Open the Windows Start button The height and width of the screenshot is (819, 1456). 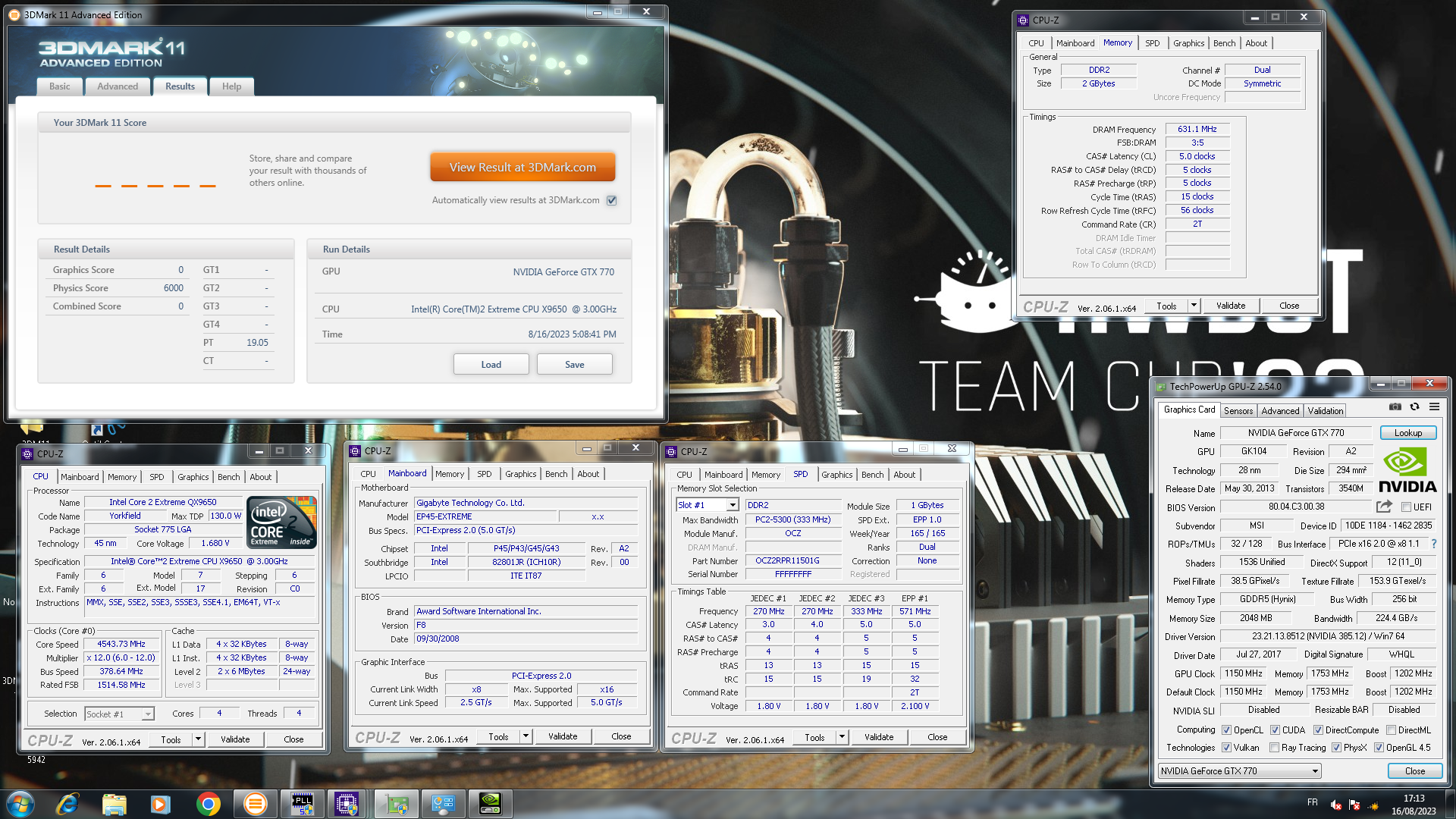pos(20,804)
